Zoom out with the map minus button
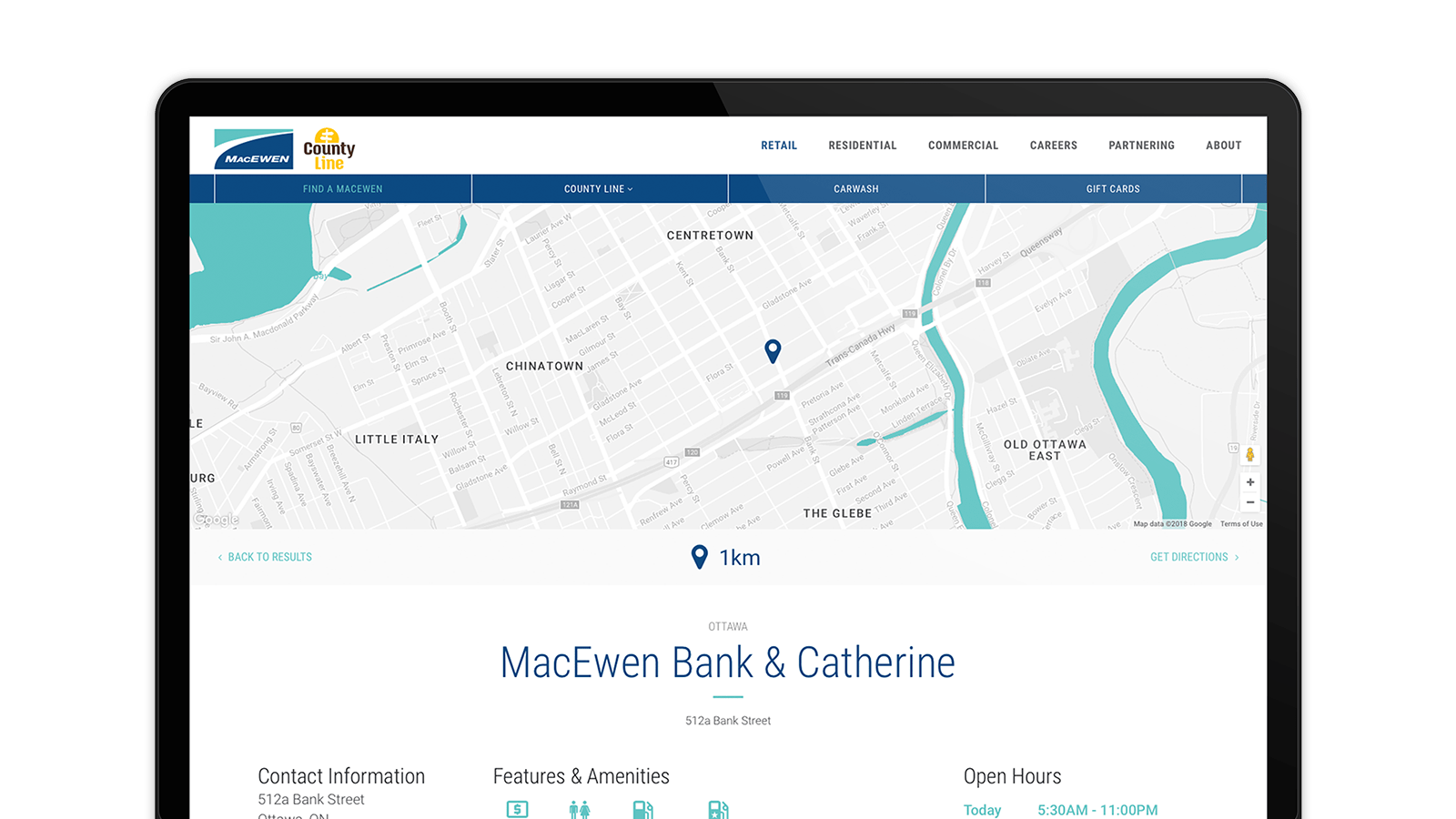Viewport: 1456px width, 819px height. [x=1250, y=502]
